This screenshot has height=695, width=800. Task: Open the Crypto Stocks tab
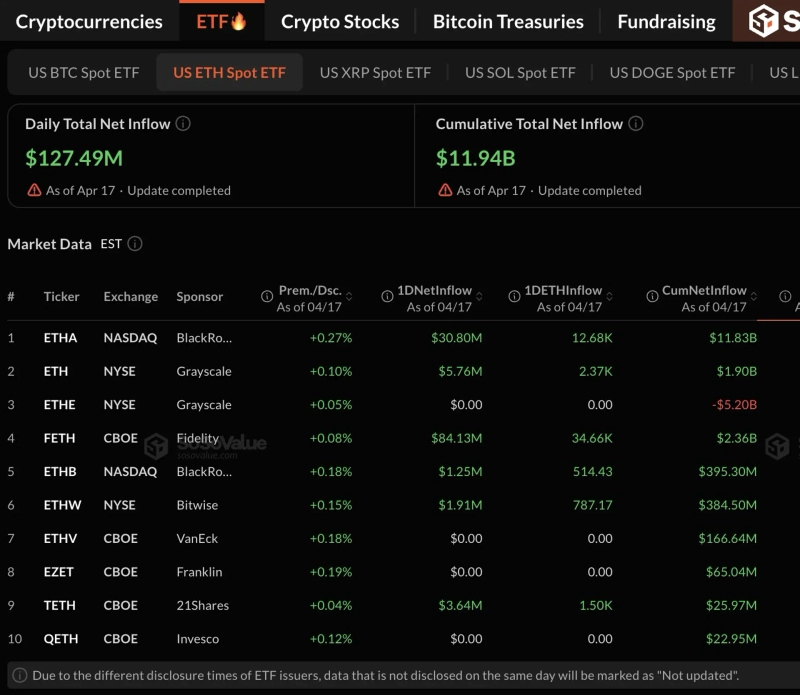(x=340, y=21)
